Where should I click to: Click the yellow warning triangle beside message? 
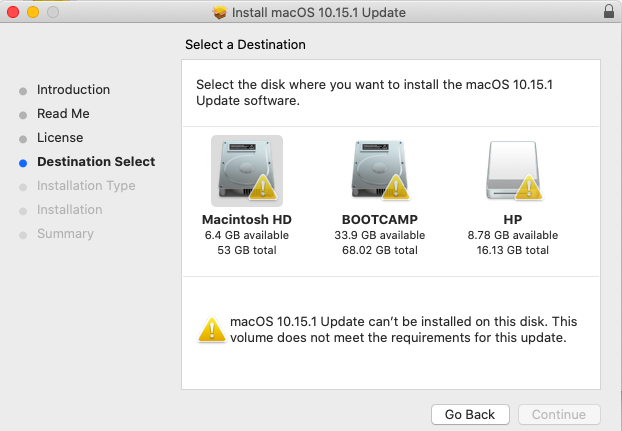coord(211,329)
